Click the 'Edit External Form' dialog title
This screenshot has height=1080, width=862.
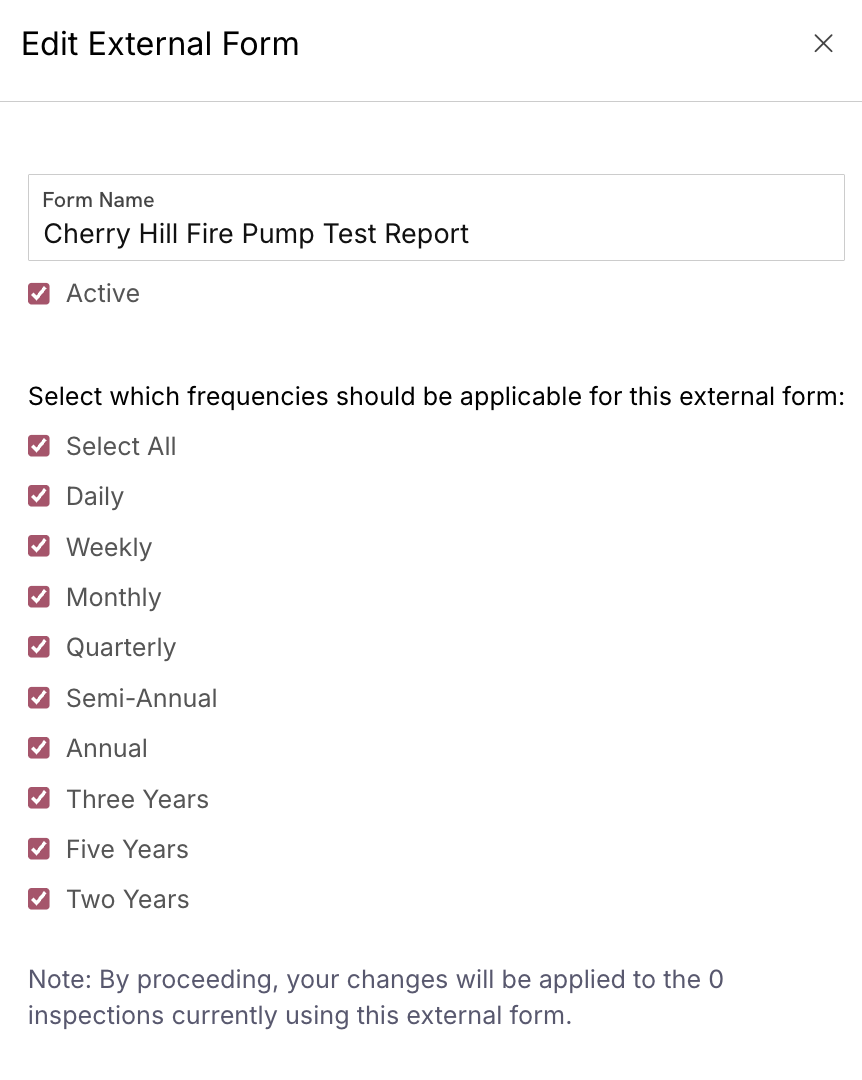pos(160,44)
